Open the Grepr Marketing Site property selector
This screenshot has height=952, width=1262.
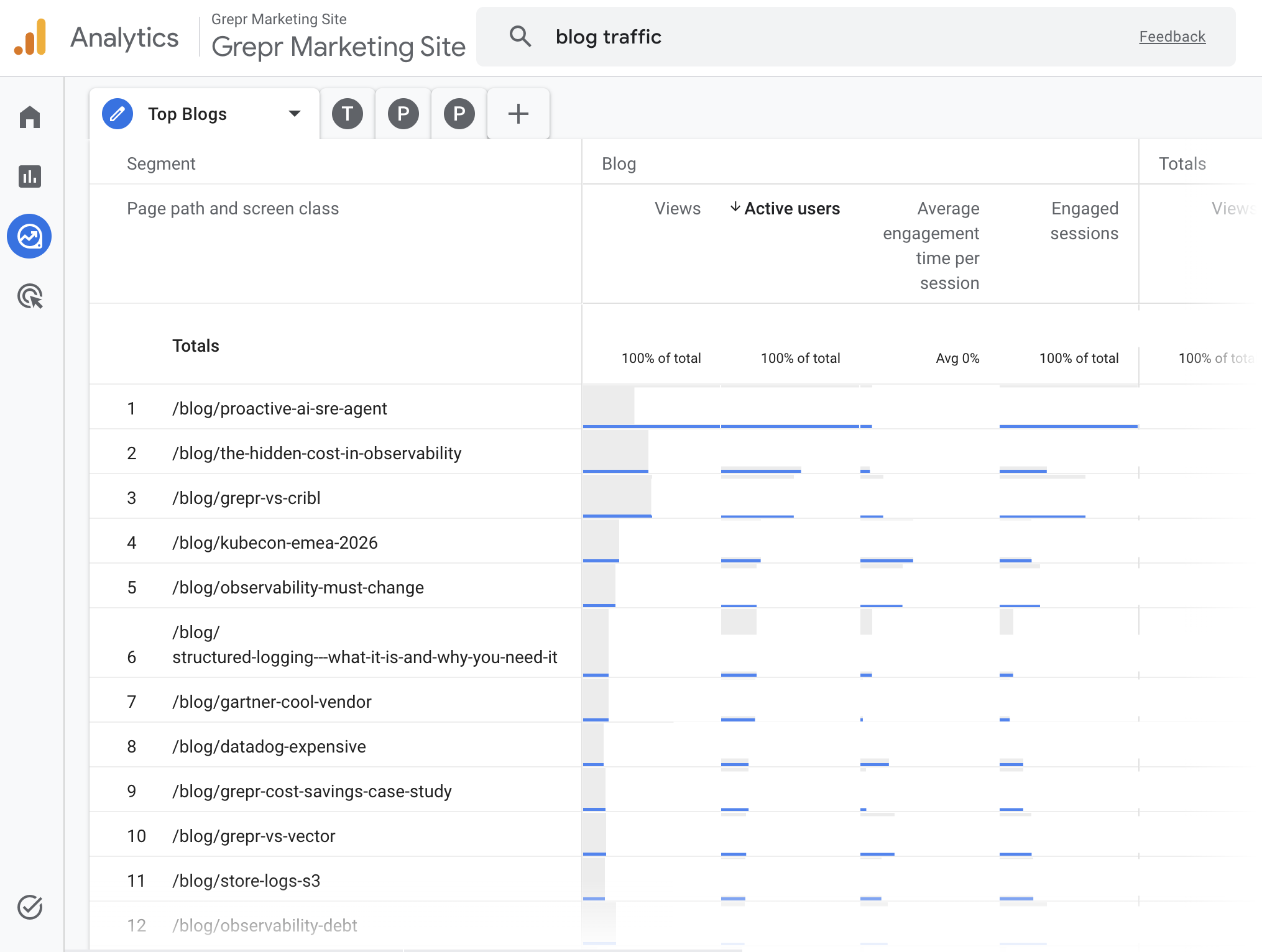tap(338, 37)
